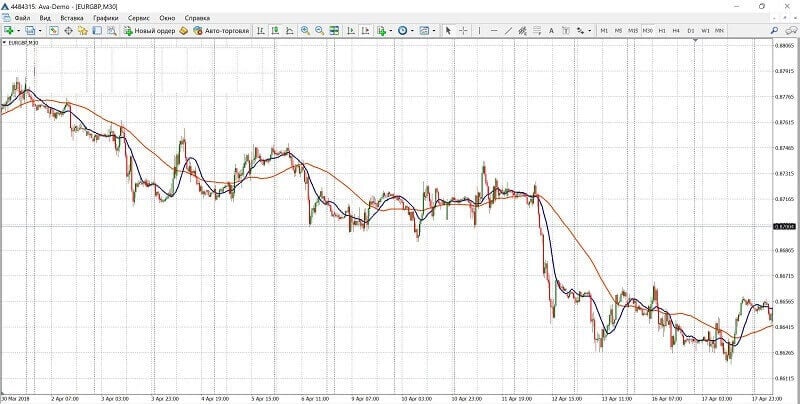
Task: Switch chart to candlesticks
Action: tap(275, 31)
